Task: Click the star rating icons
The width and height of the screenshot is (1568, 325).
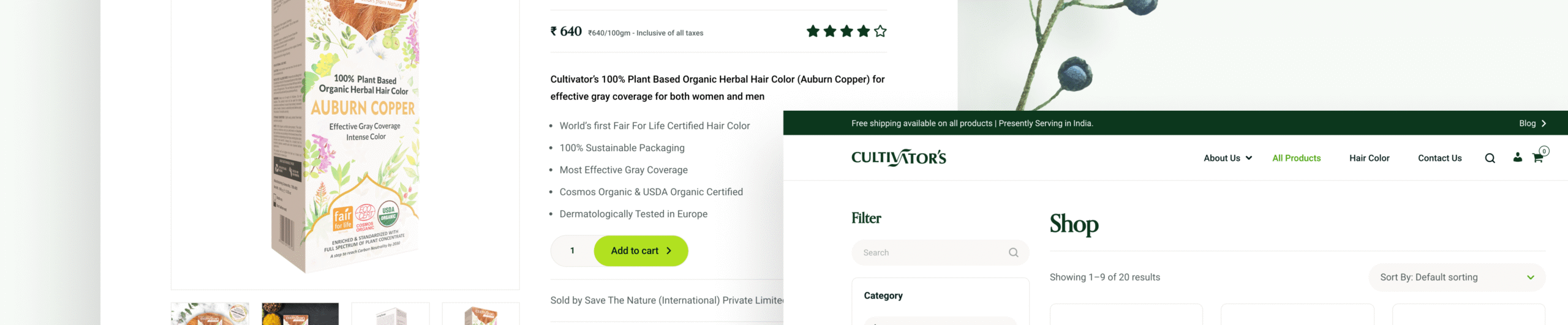Action: [x=846, y=31]
